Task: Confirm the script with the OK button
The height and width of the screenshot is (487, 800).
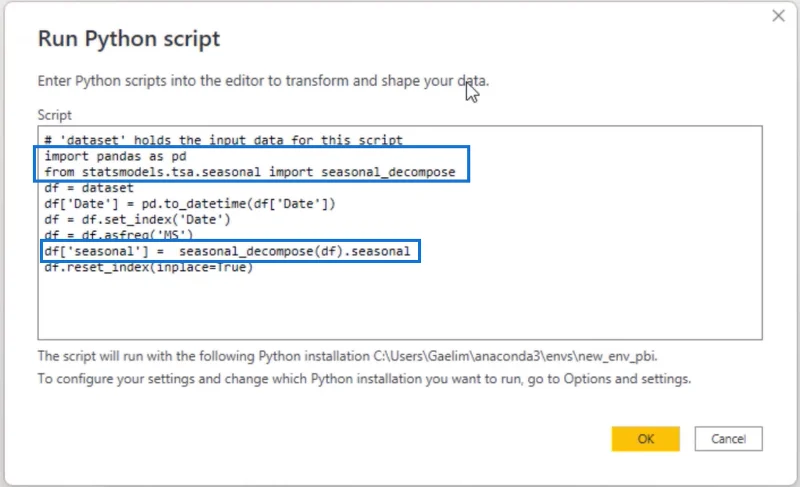Action: (645, 439)
